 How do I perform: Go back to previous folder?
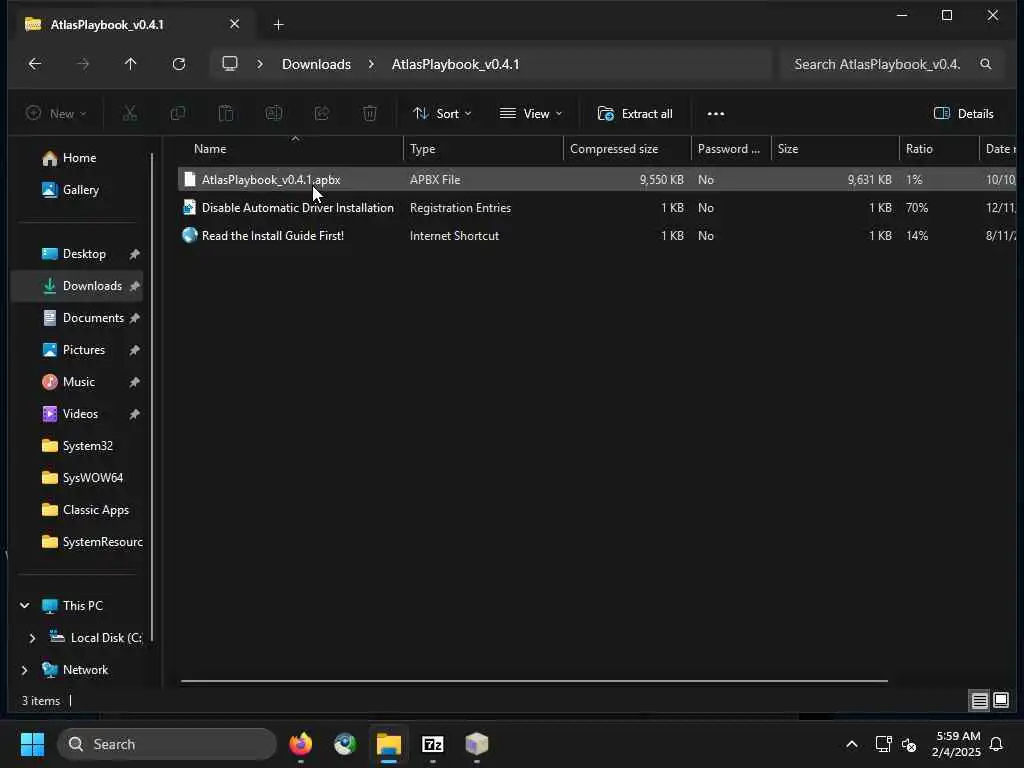click(35, 64)
